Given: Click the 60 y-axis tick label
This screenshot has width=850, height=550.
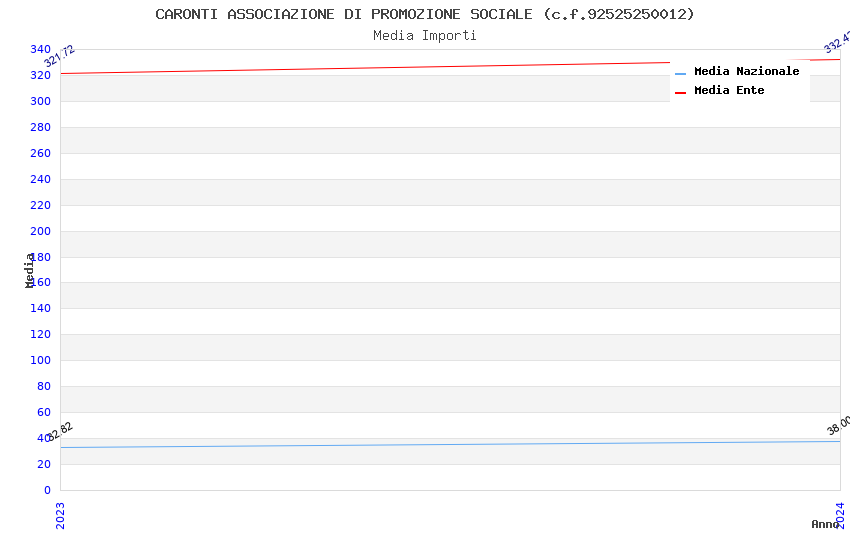Looking at the screenshot, I should coord(44,412).
